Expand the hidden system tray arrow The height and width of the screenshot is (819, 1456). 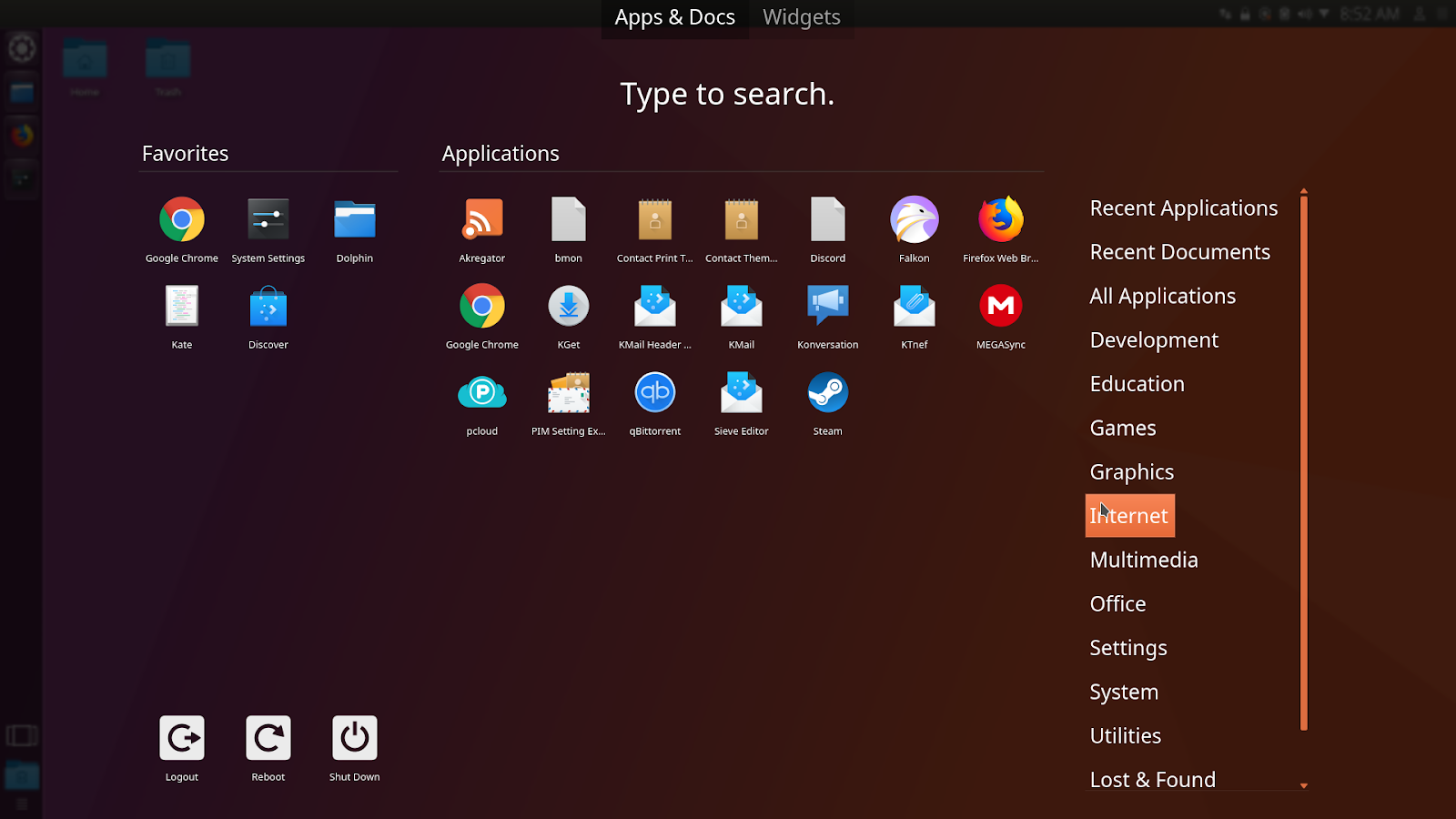coord(1324,14)
